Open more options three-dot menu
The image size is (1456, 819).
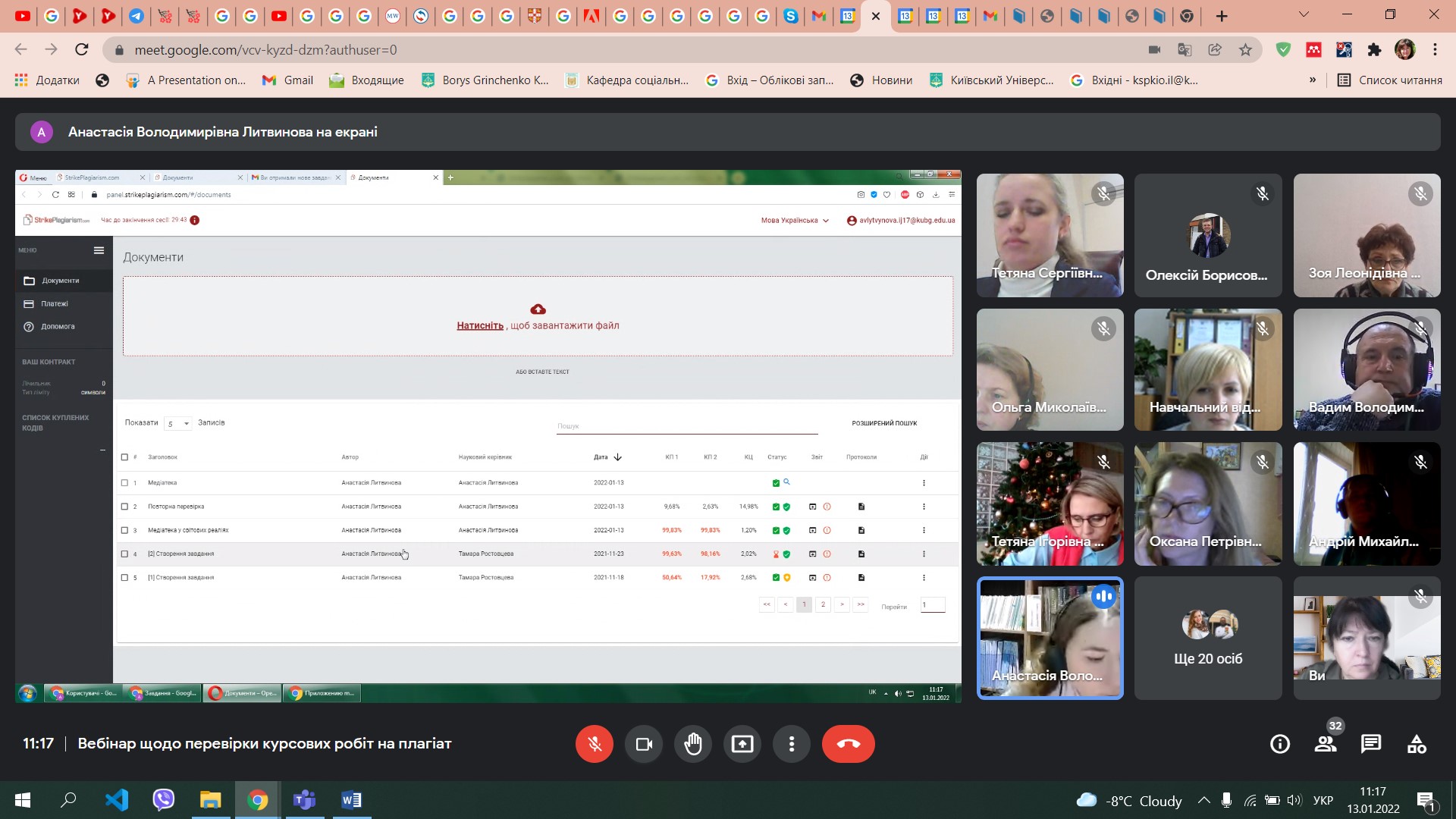[792, 744]
